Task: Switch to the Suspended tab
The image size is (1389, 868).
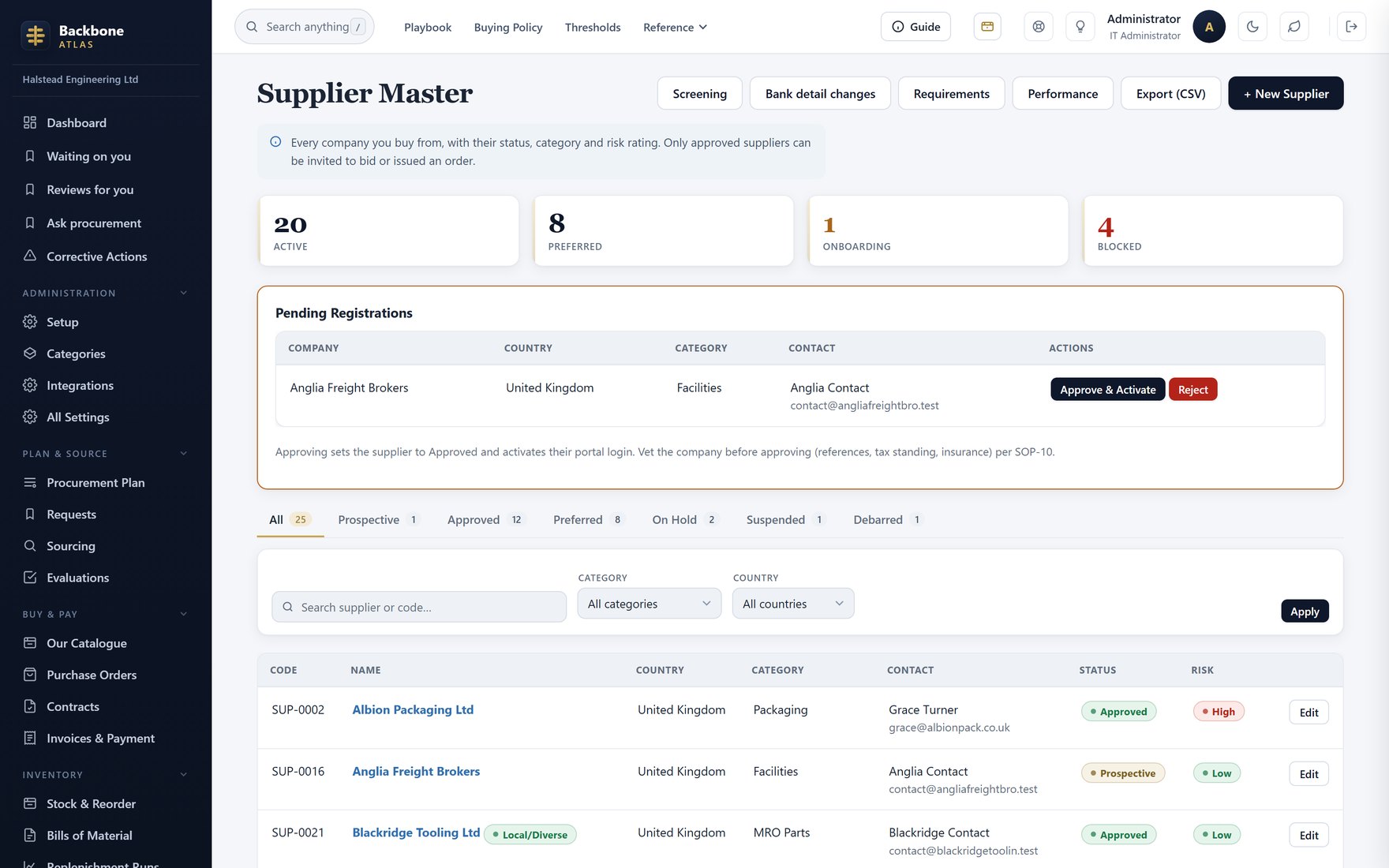Action: click(785, 519)
